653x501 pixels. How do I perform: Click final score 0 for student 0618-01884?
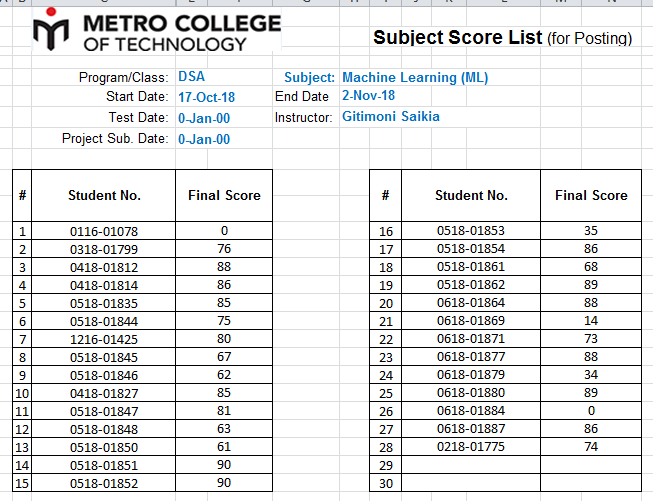coord(591,411)
